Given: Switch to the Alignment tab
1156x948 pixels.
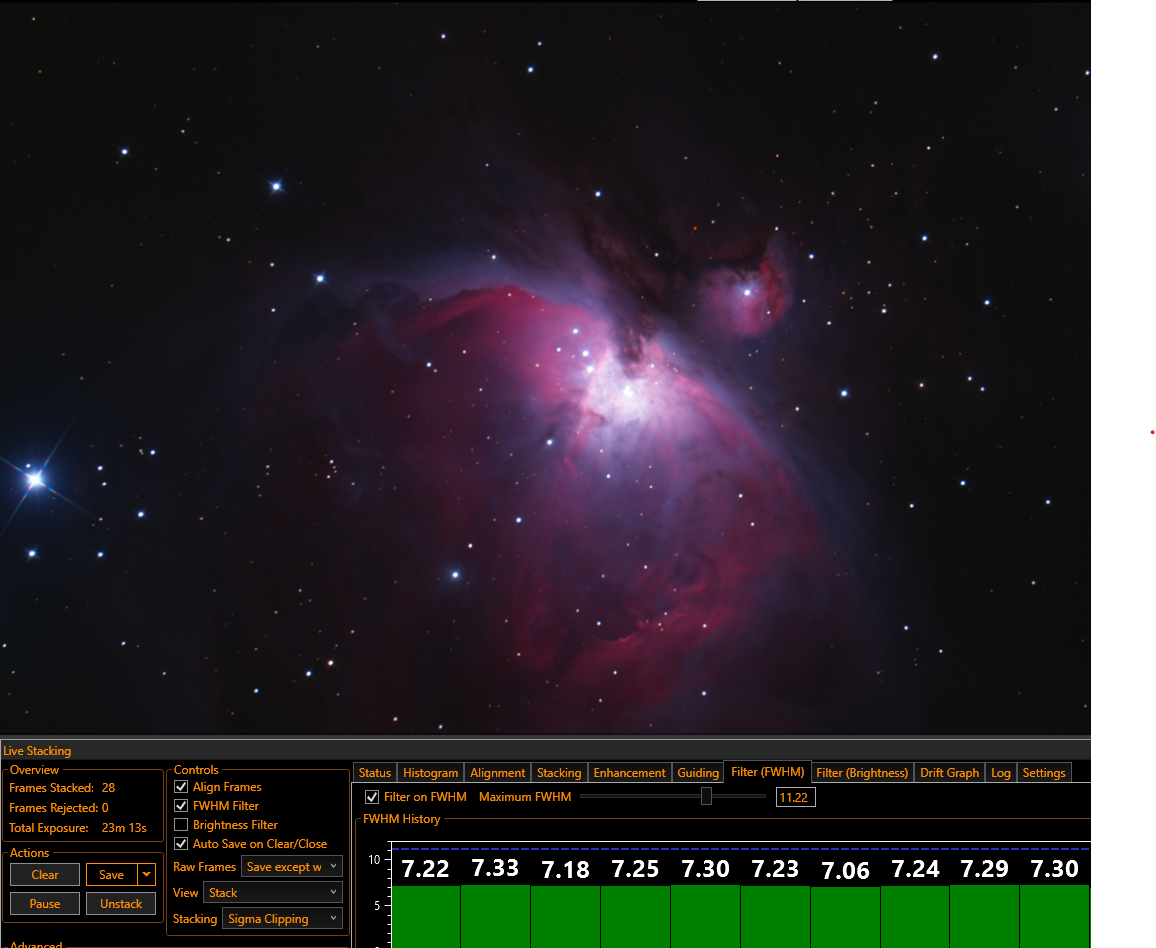Looking at the screenshot, I should point(498,773).
